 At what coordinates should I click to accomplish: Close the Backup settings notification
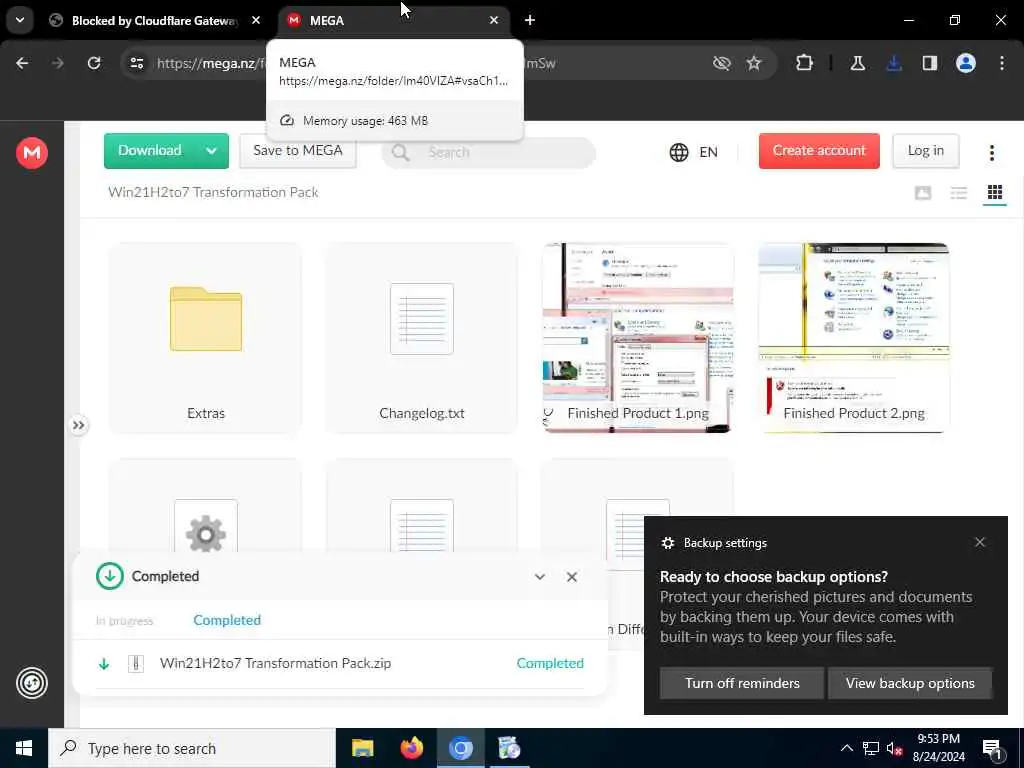click(980, 542)
